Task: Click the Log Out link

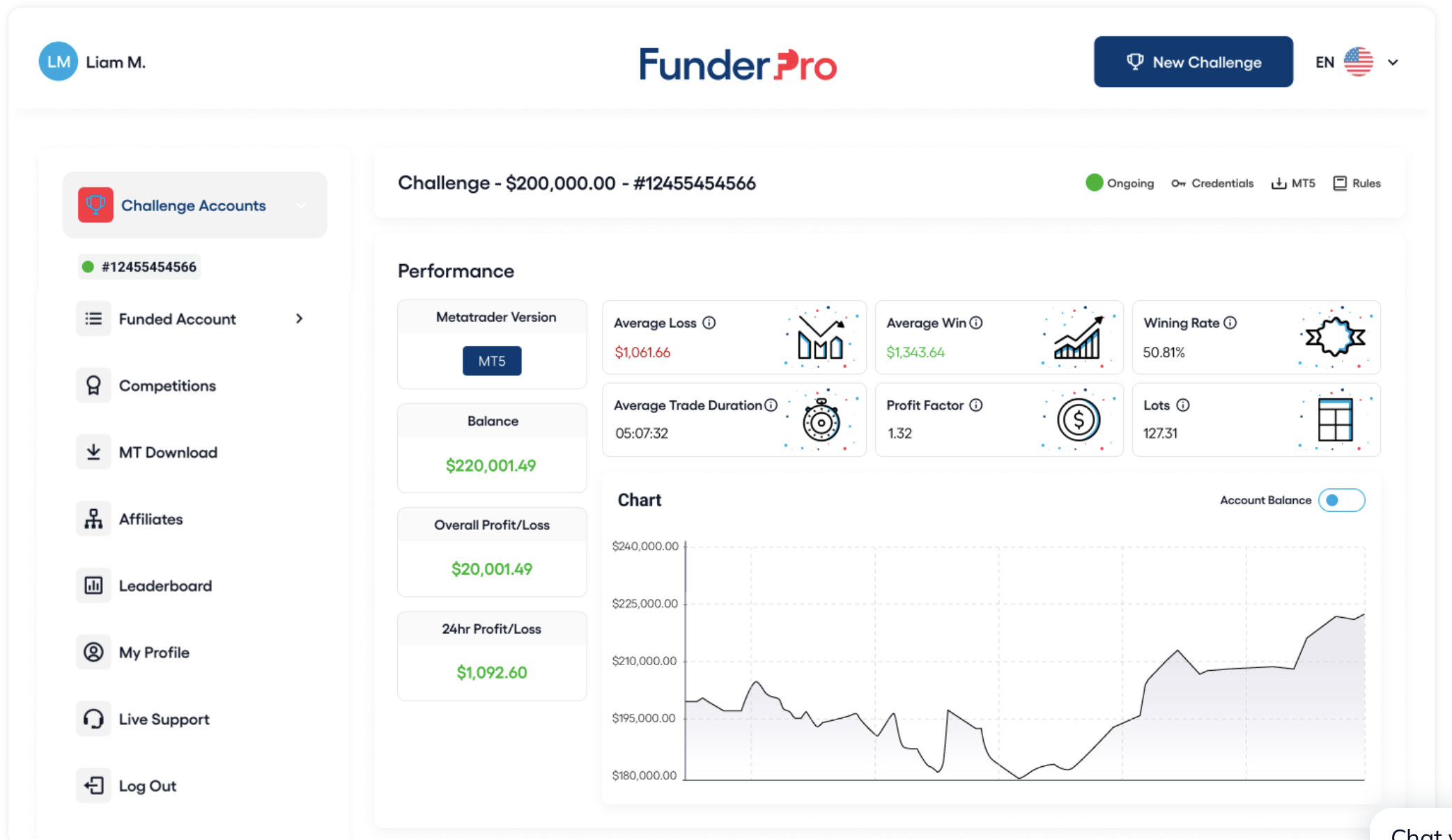Action: pos(147,786)
